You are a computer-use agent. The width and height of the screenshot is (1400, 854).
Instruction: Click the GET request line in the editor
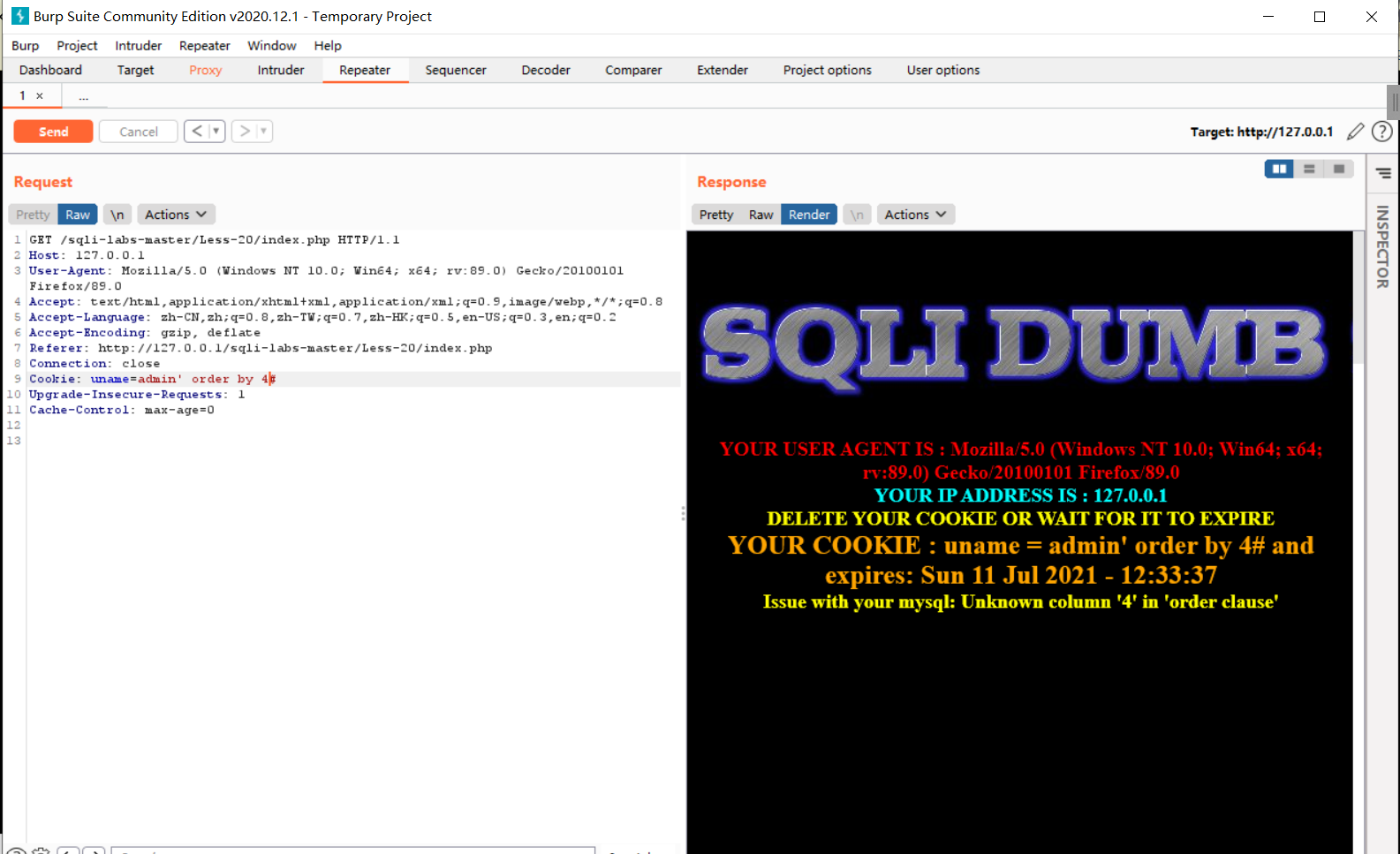pos(215,240)
